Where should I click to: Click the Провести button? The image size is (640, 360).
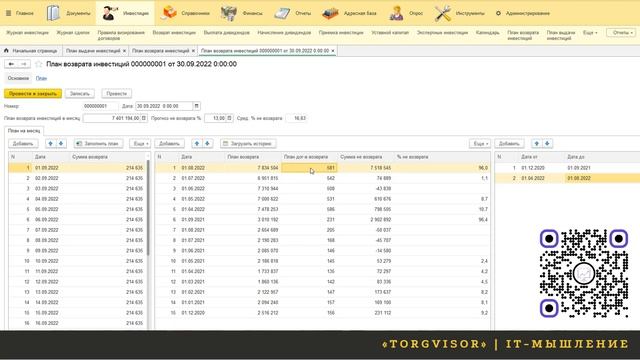click(116, 93)
